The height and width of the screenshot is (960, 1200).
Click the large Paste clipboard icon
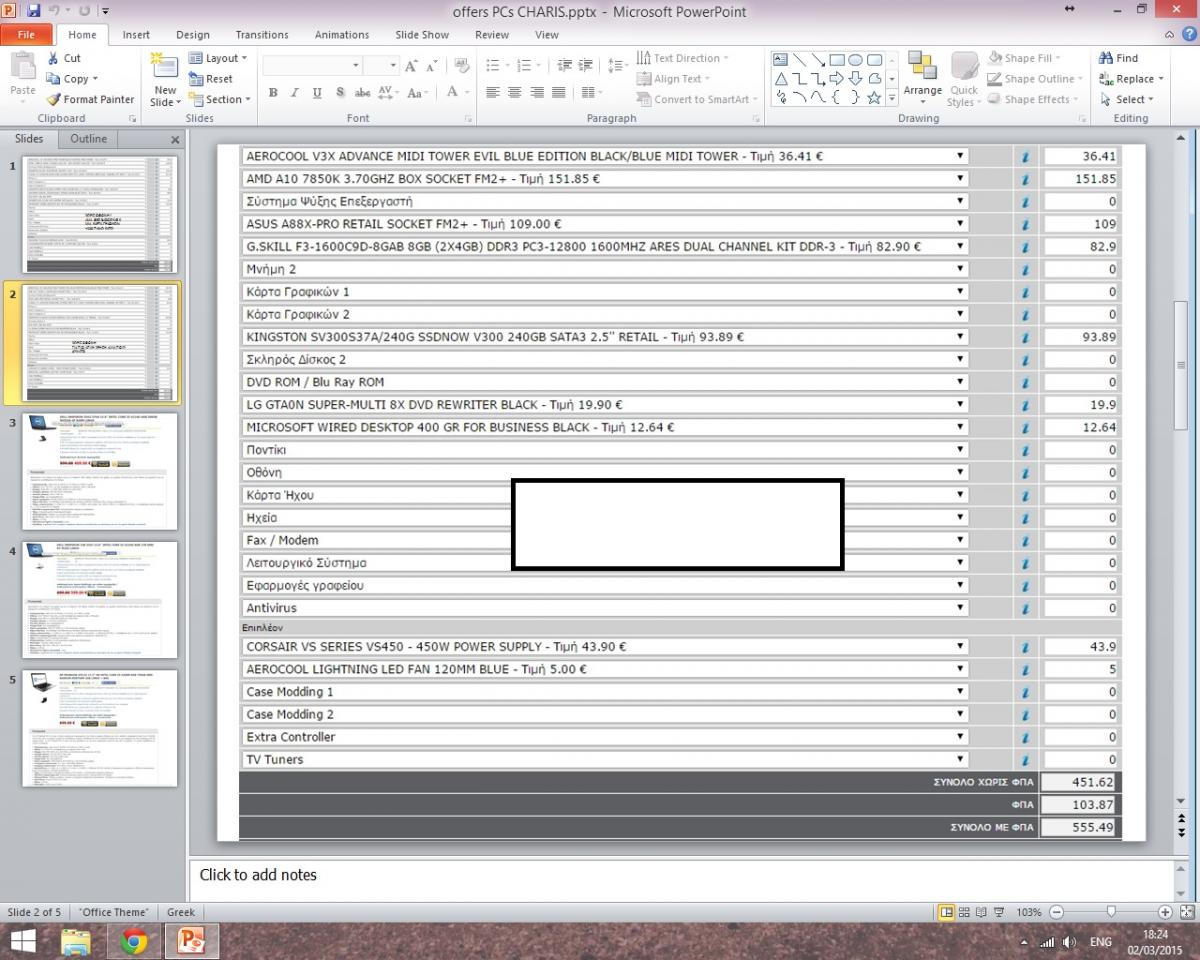22,66
